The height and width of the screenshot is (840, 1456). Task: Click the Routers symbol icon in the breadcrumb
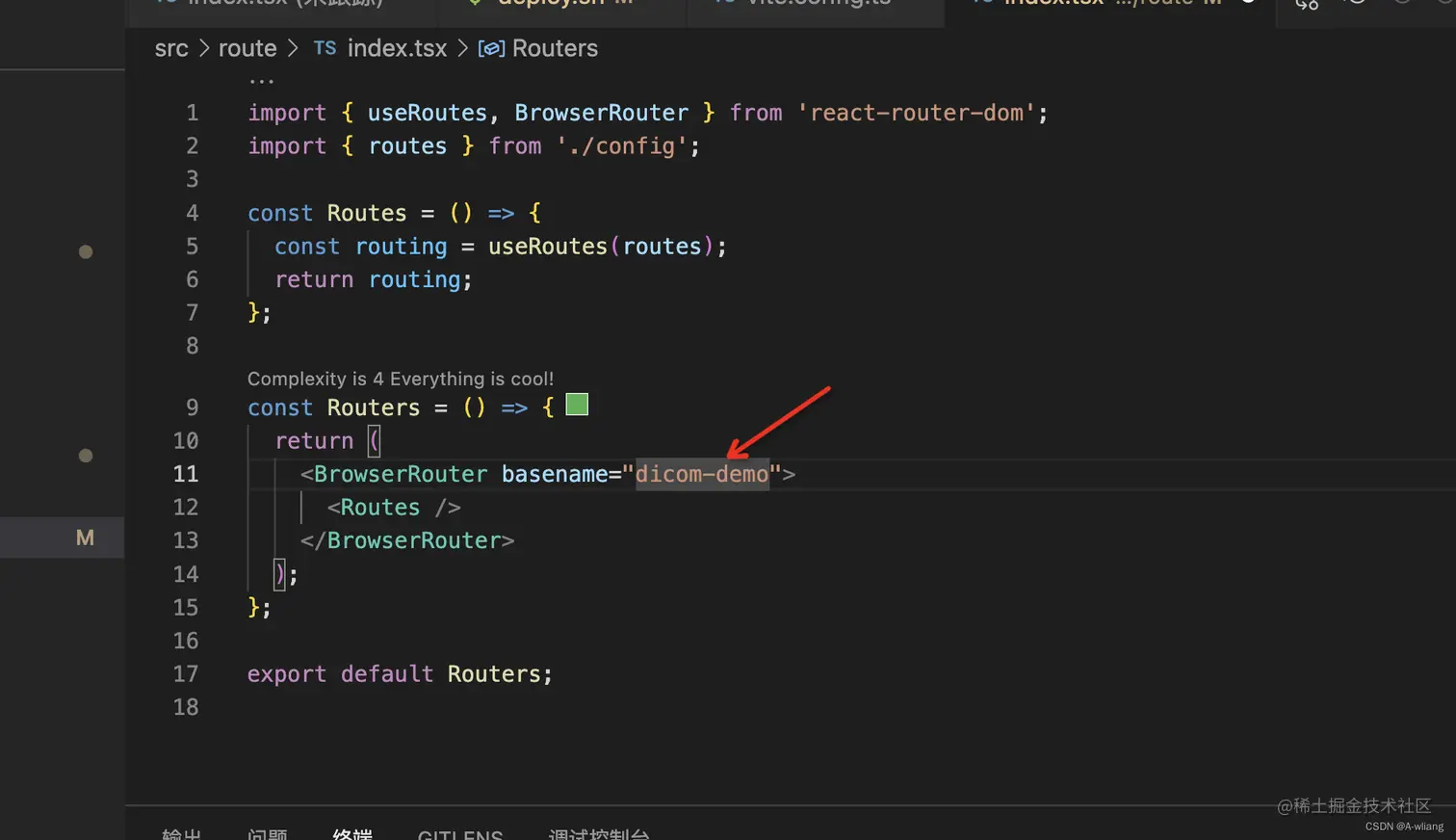click(491, 49)
